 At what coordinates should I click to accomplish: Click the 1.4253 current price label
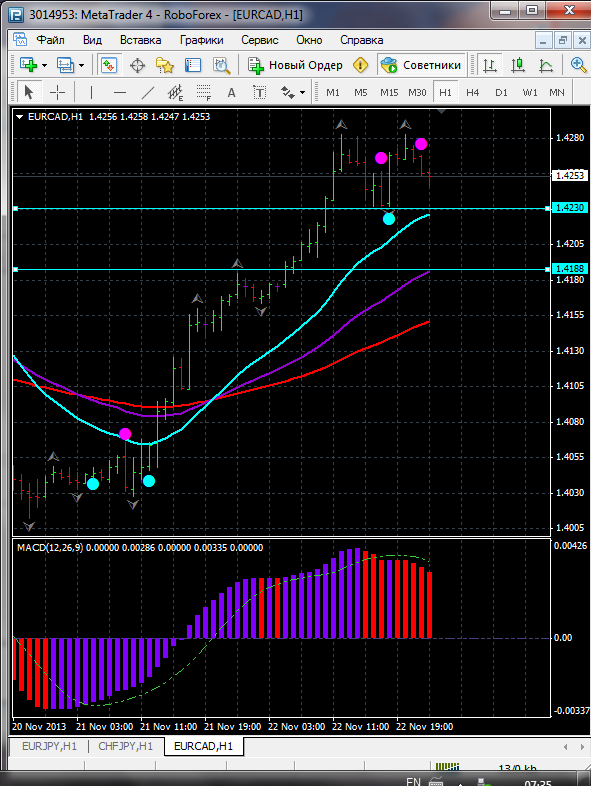(569, 175)
